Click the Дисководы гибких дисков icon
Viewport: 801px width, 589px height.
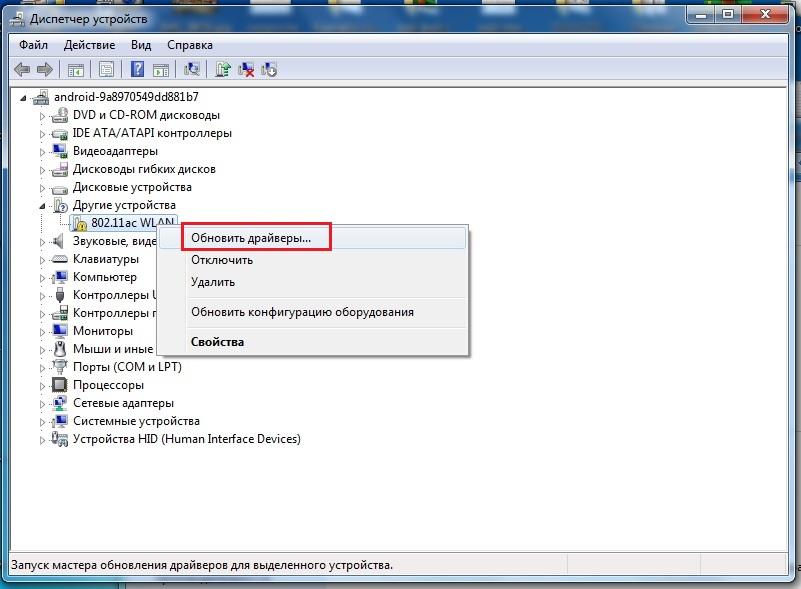point(60,169)
